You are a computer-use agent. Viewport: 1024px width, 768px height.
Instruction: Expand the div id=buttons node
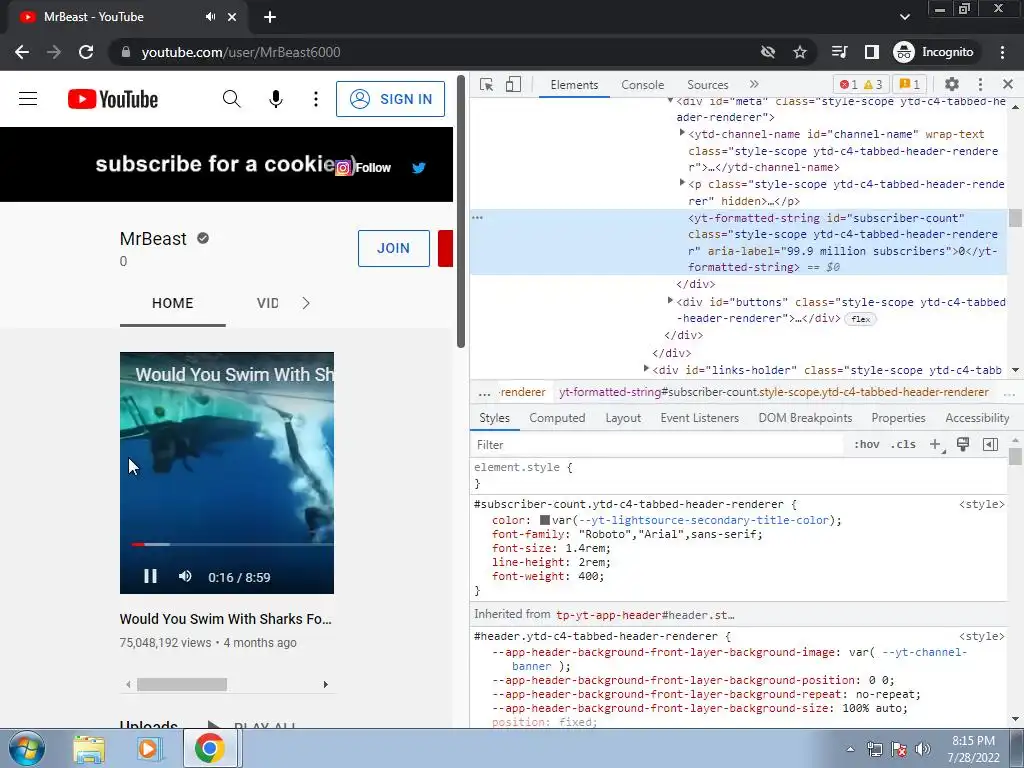click(x=670, y=301)
